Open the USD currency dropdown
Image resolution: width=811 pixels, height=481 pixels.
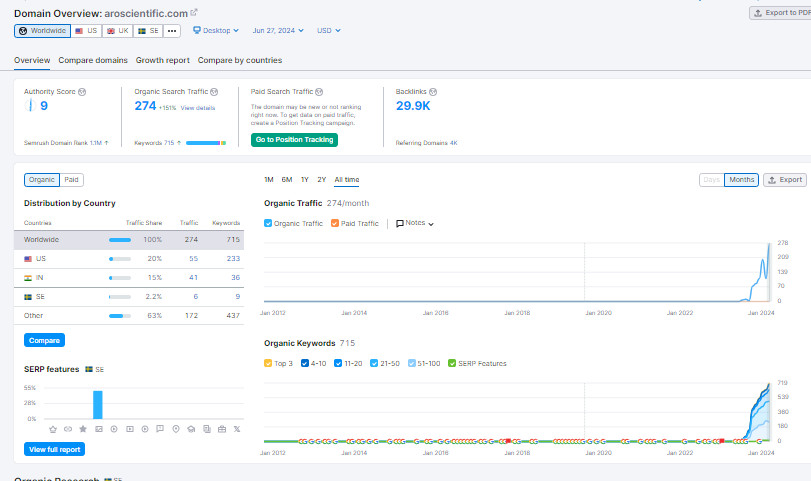(x=328, y=31)
